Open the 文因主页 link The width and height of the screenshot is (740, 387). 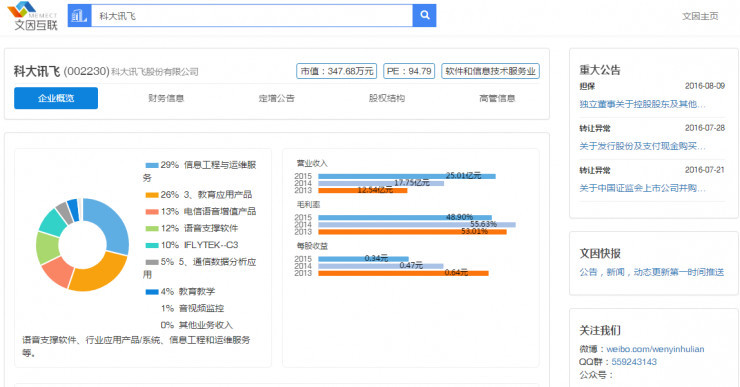click(x=700, y=16)
